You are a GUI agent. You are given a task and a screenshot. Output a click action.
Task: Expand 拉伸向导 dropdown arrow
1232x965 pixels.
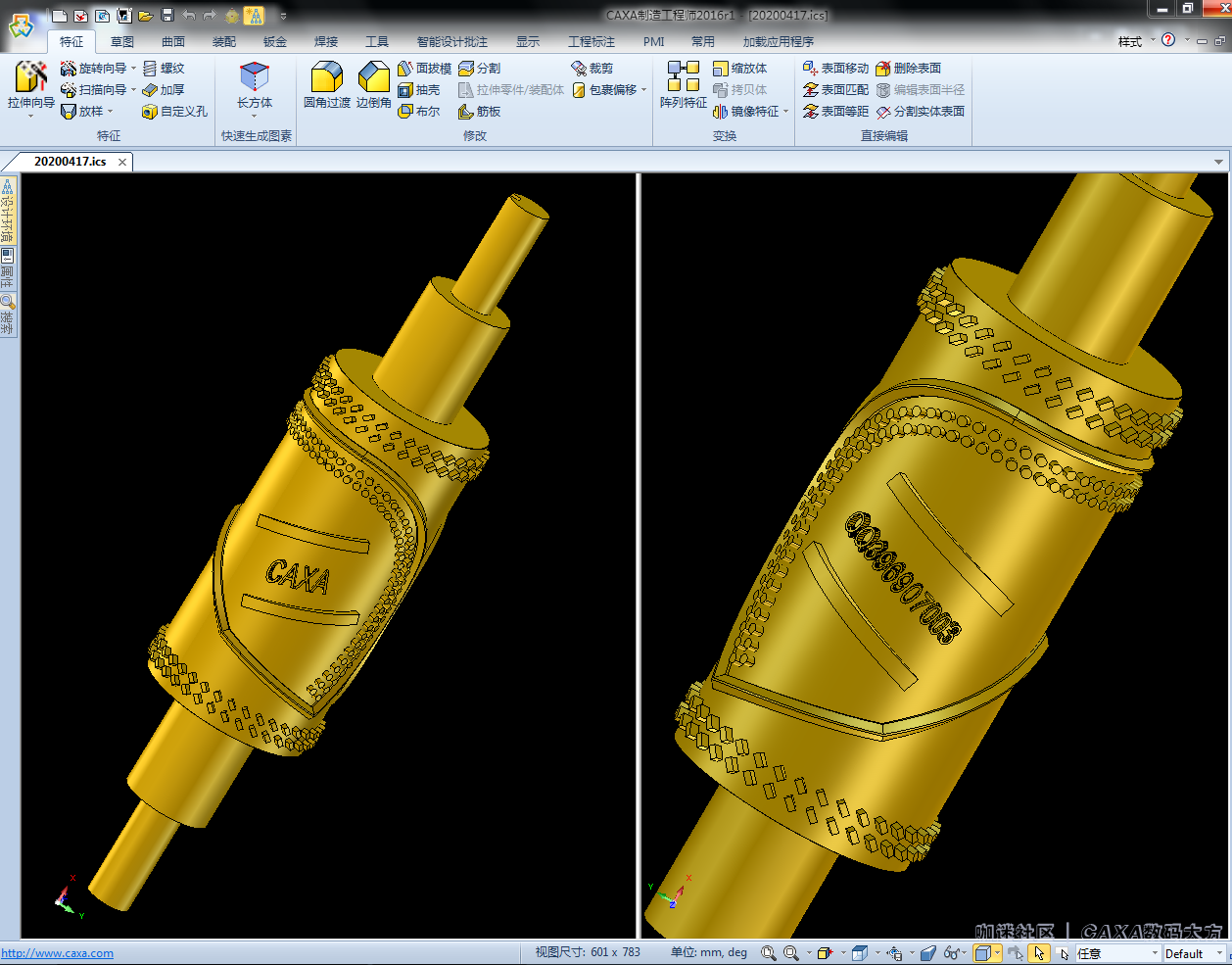point(30,116)
